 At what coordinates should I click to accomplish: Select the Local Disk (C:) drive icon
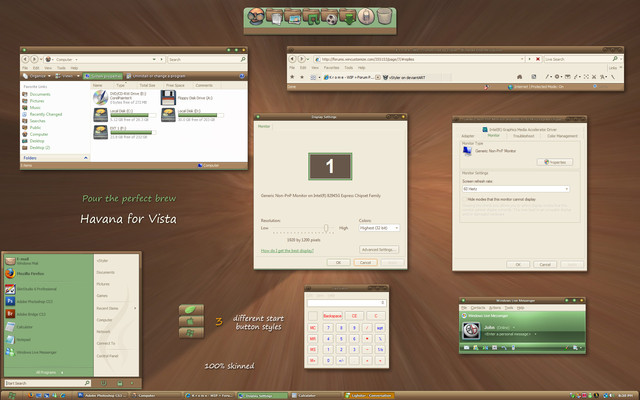100,115
